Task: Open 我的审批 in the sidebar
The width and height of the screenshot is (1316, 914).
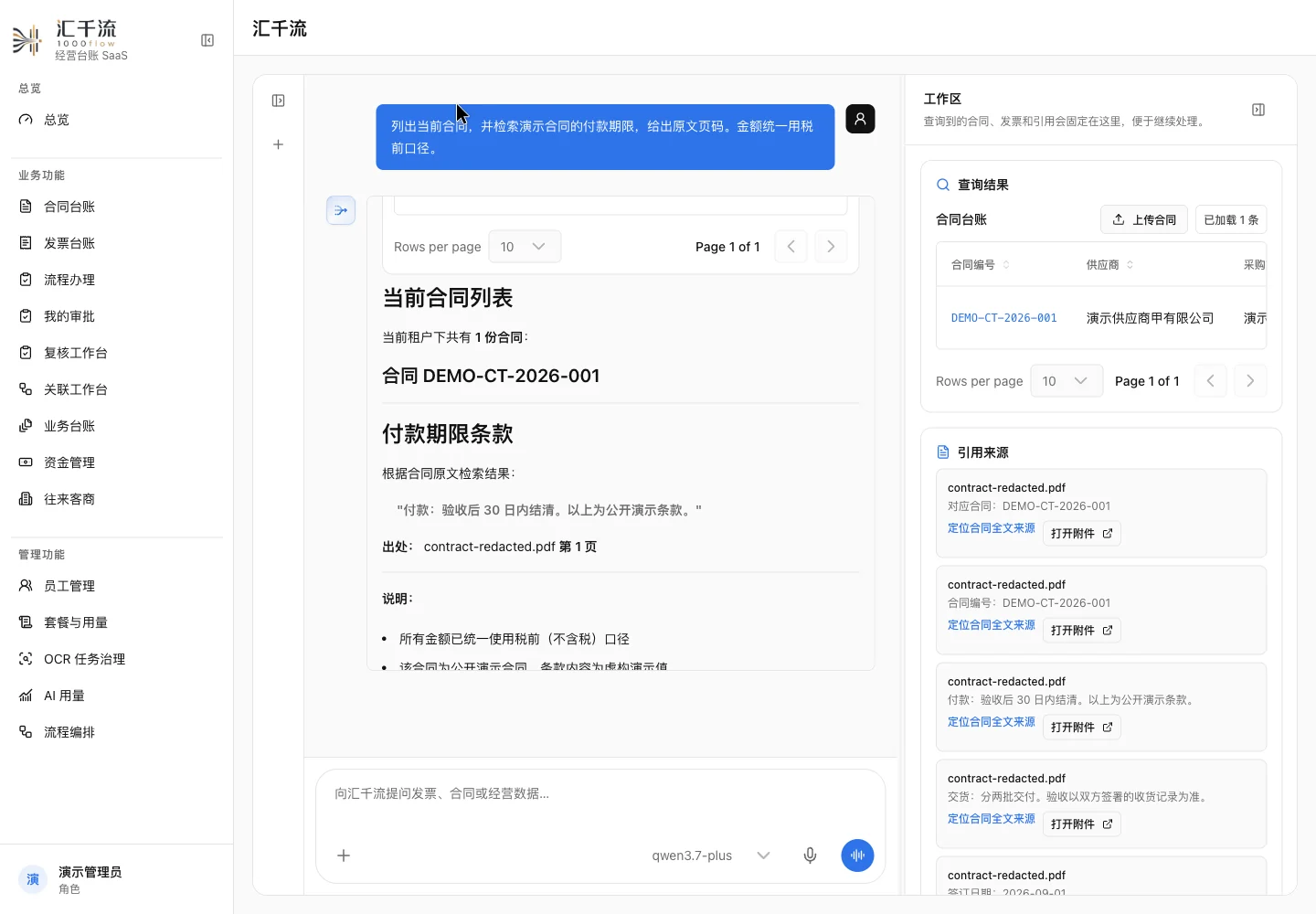Action: pyautogui.click(x=116, y=316)
